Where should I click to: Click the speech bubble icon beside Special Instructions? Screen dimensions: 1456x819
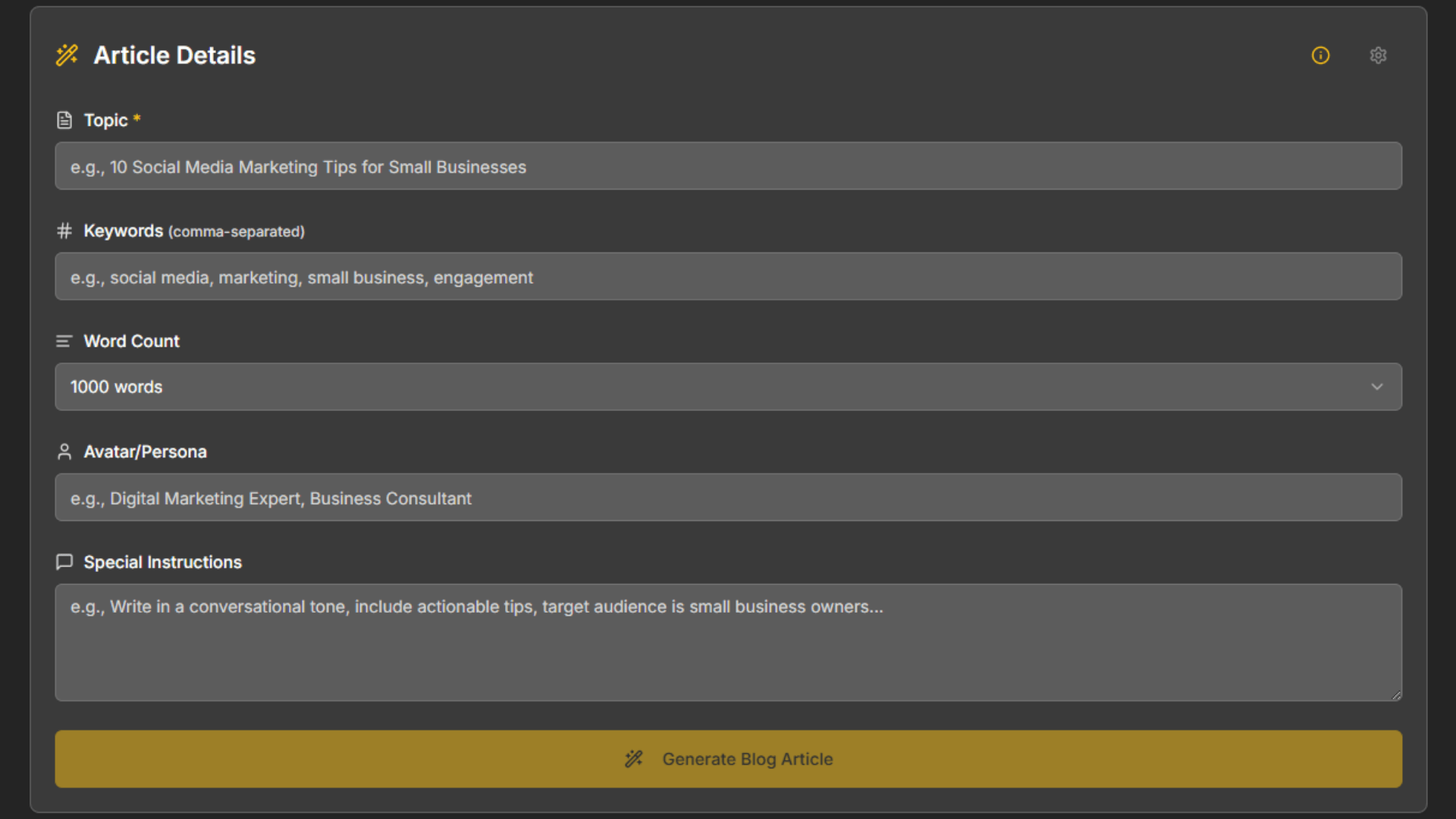tap(64, 562)
